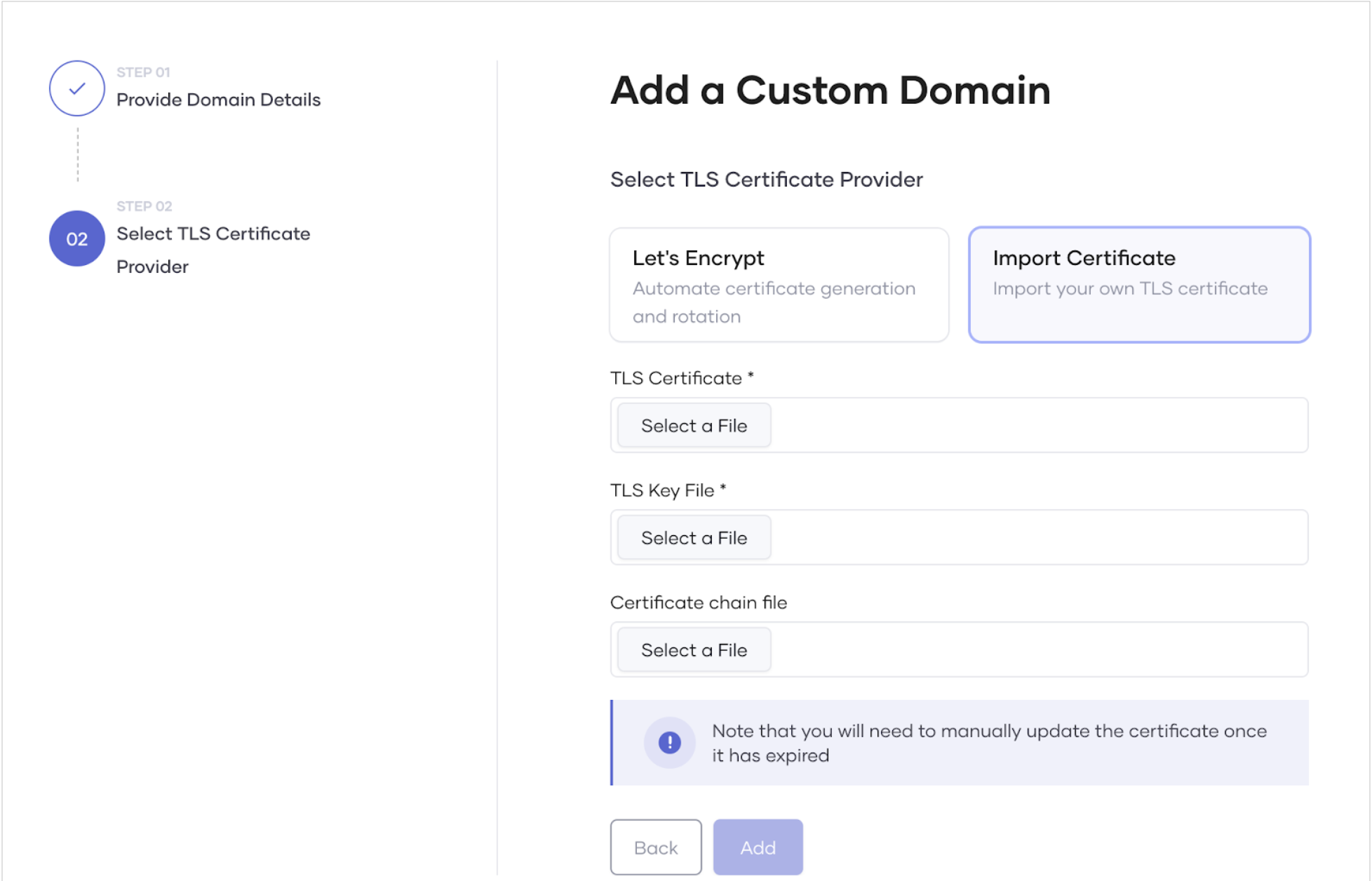Click the Add a Custom Domain heading
This screenshot has width=1372, height=881.
[830, 90]
